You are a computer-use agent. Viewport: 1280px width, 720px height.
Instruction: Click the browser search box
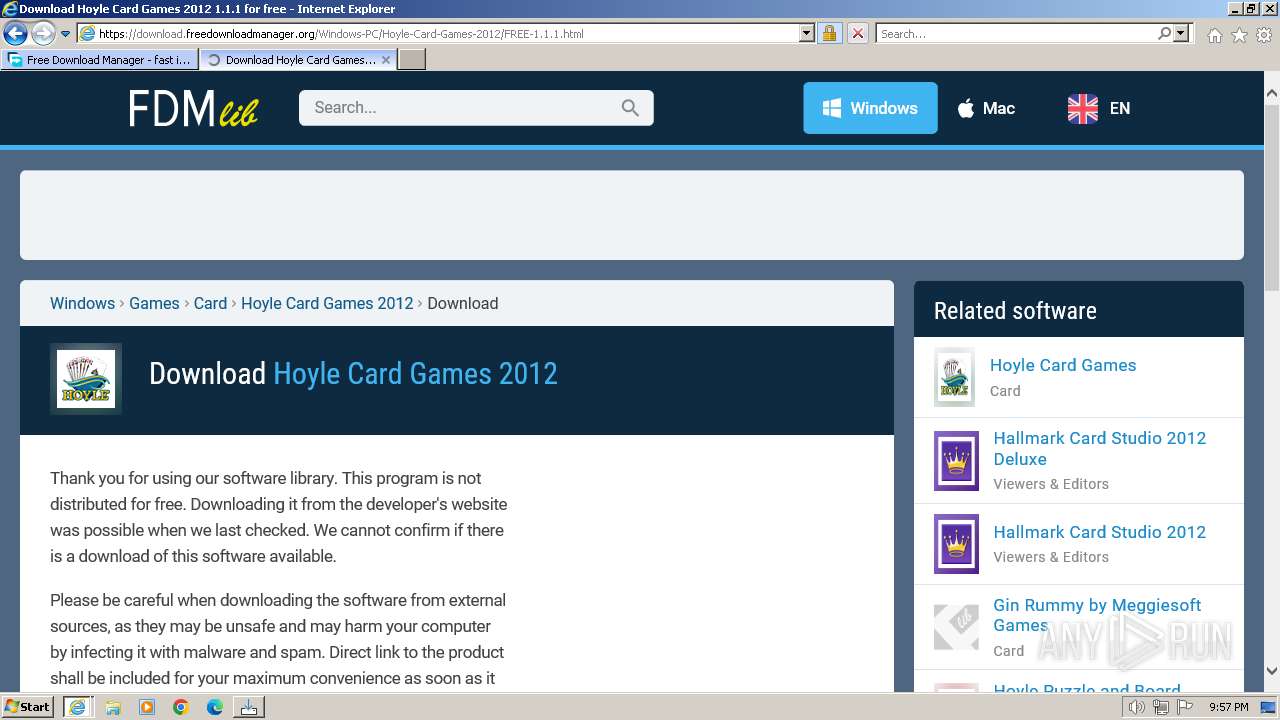point(1016,33)
